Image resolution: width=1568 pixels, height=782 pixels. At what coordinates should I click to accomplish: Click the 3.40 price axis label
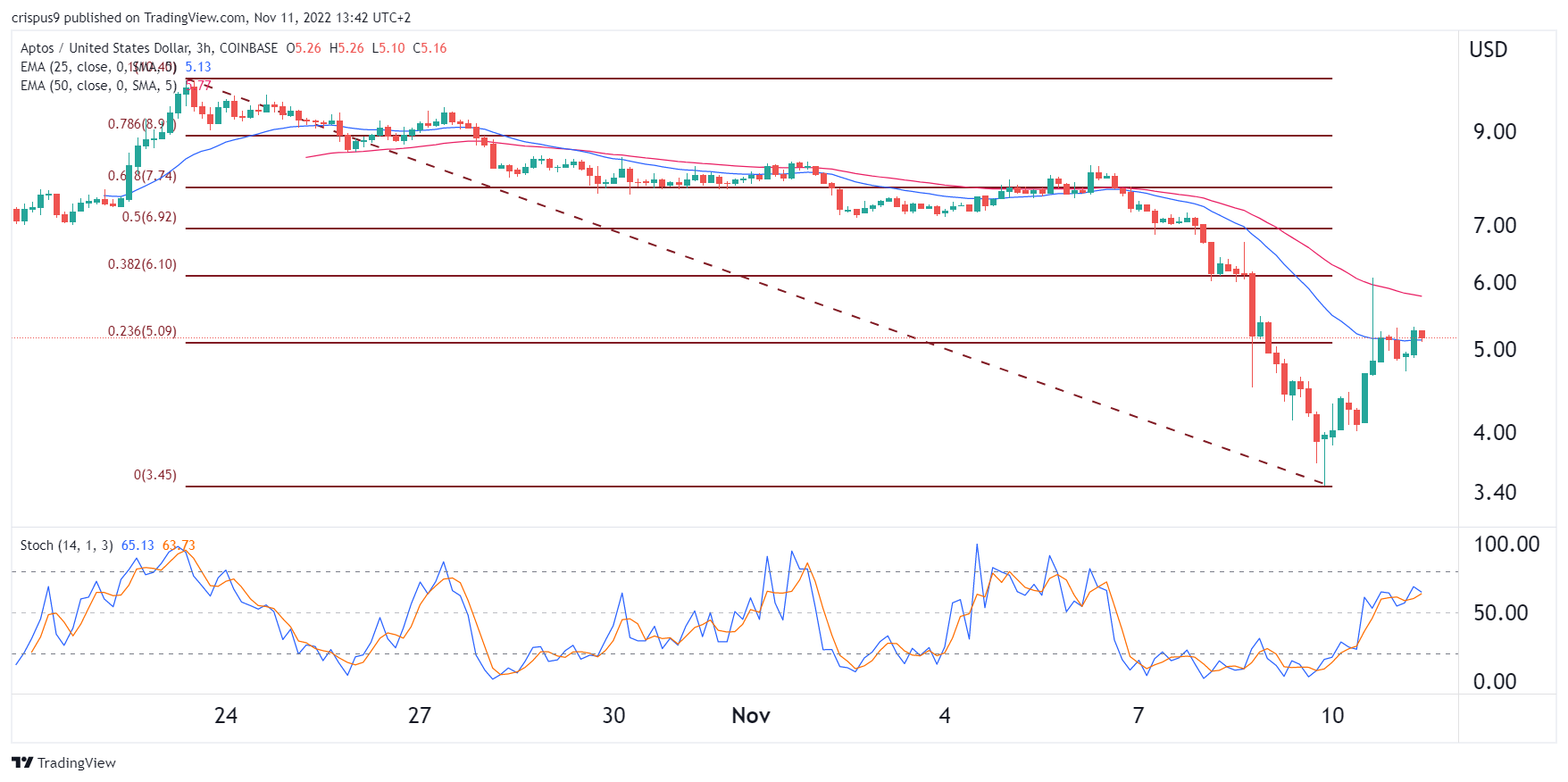coord(1495,493)
